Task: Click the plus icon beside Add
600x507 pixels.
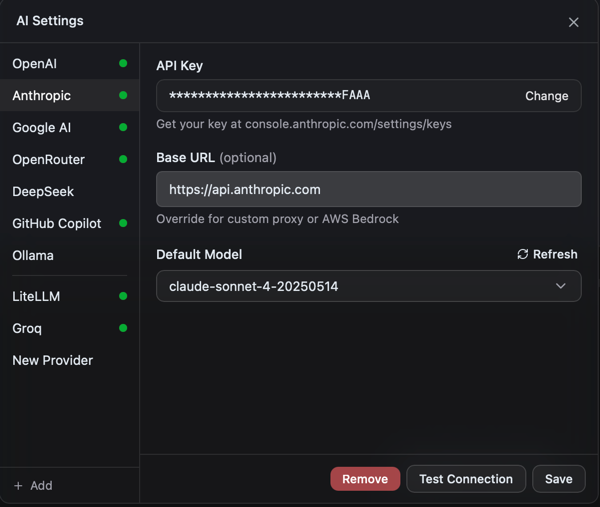Action: tap(18, 486)
